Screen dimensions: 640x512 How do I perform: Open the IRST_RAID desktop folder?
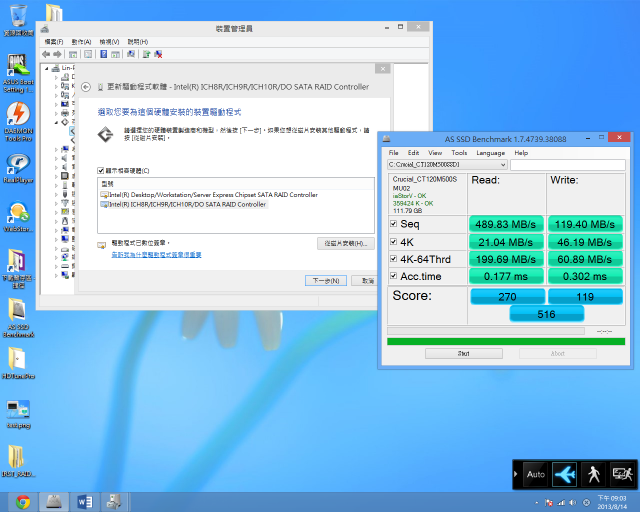click(18, 461)
